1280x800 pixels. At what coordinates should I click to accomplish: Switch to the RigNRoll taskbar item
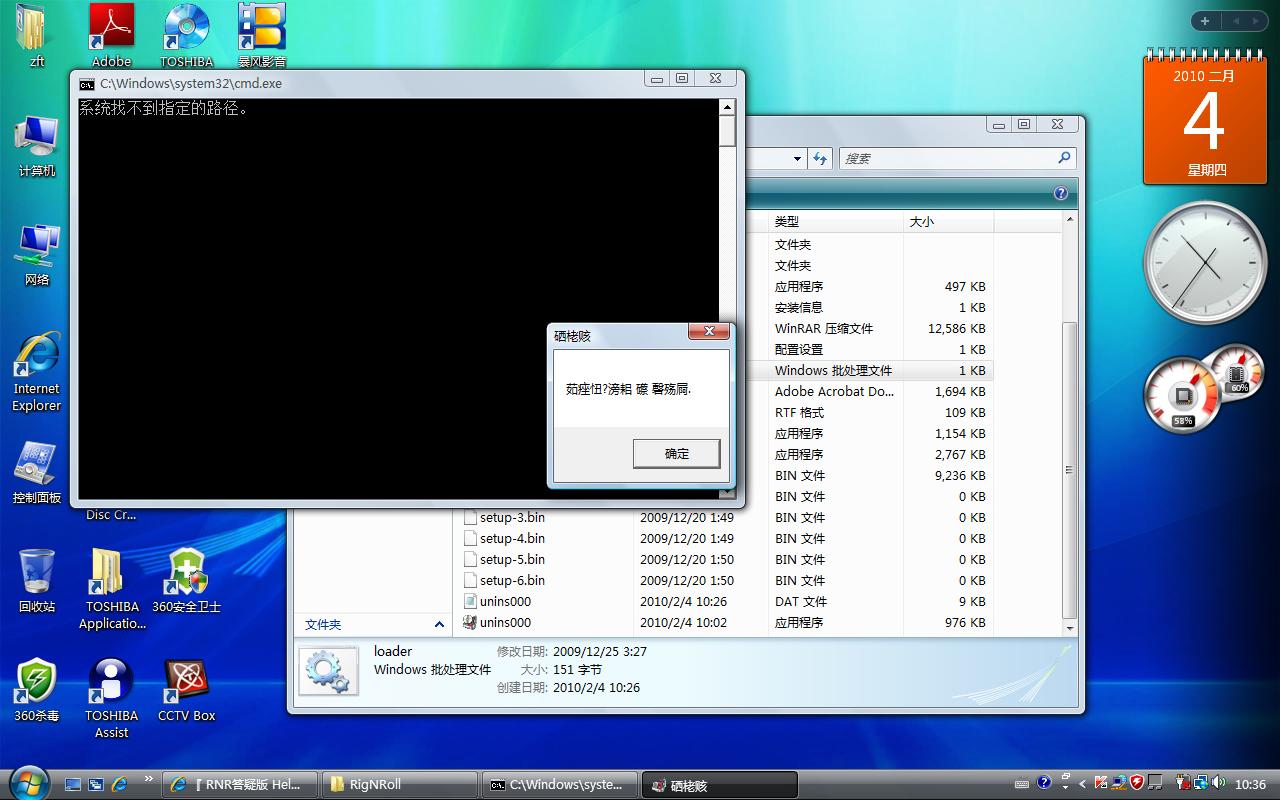[x=400, y=785]
